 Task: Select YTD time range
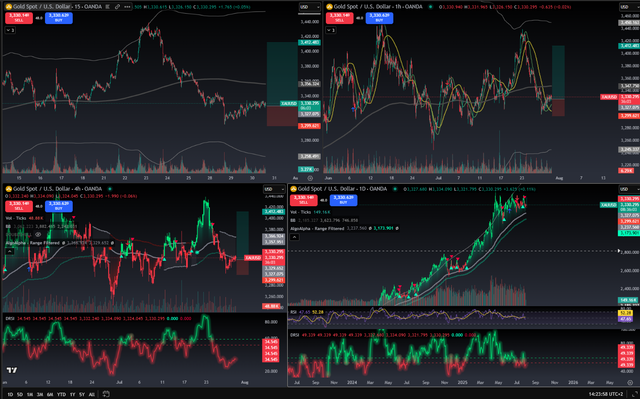[61, 394]
